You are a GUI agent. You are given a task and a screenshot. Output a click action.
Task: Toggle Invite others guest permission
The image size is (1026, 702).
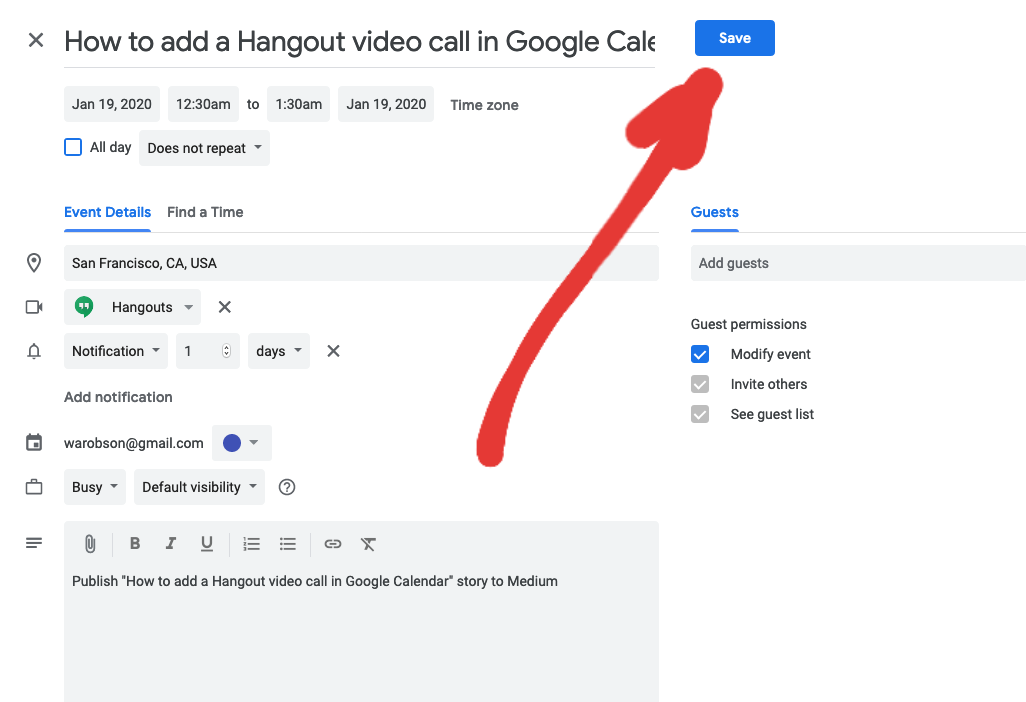pos(700,384)
